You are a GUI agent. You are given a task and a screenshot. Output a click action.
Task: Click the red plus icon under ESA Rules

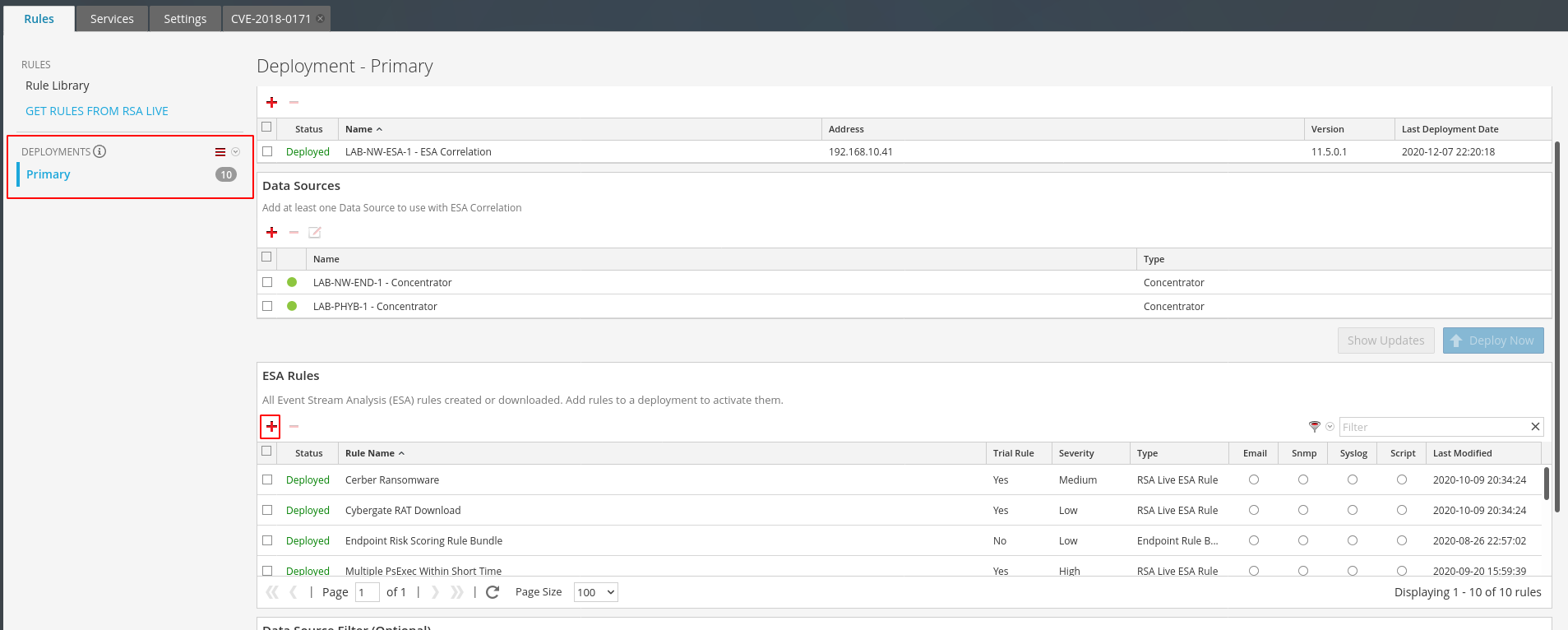[x=271, y=426]
